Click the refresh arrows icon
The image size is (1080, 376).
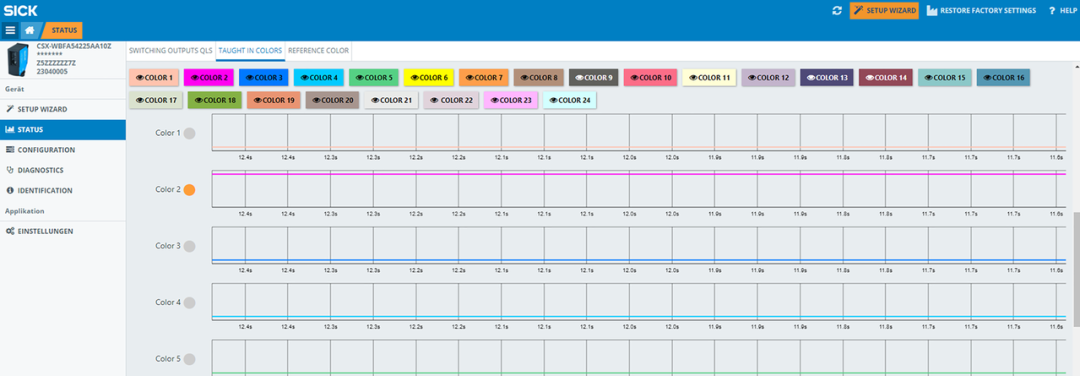(837, 10)
